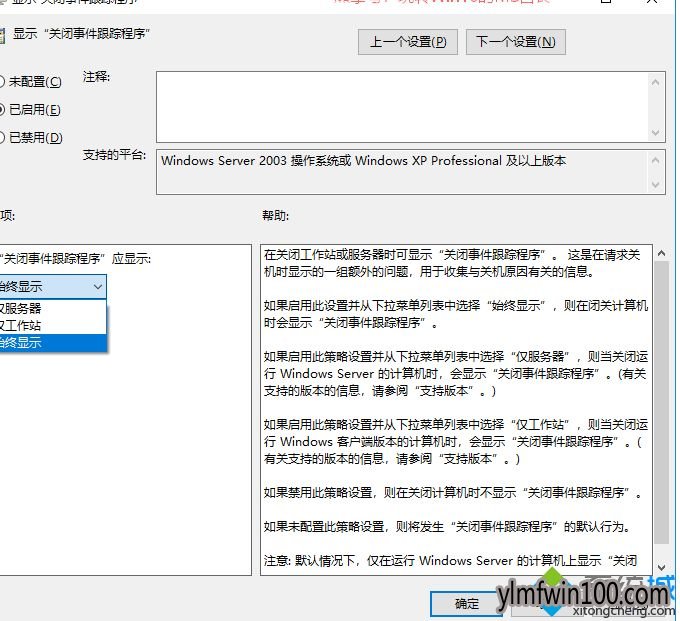The height and width of the screenshot is (621, 680).
Task: Select the 未配置(C) radio option
Action: click(x=1, y=82)
